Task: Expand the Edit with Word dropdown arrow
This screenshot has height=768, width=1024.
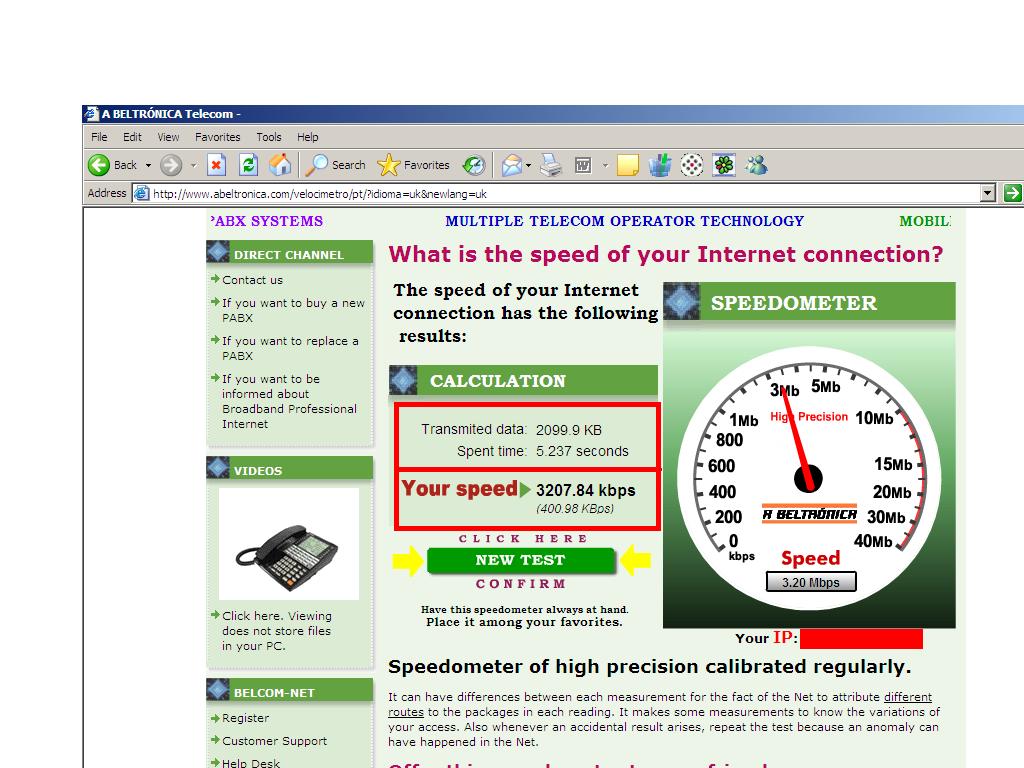Action: 605,165
